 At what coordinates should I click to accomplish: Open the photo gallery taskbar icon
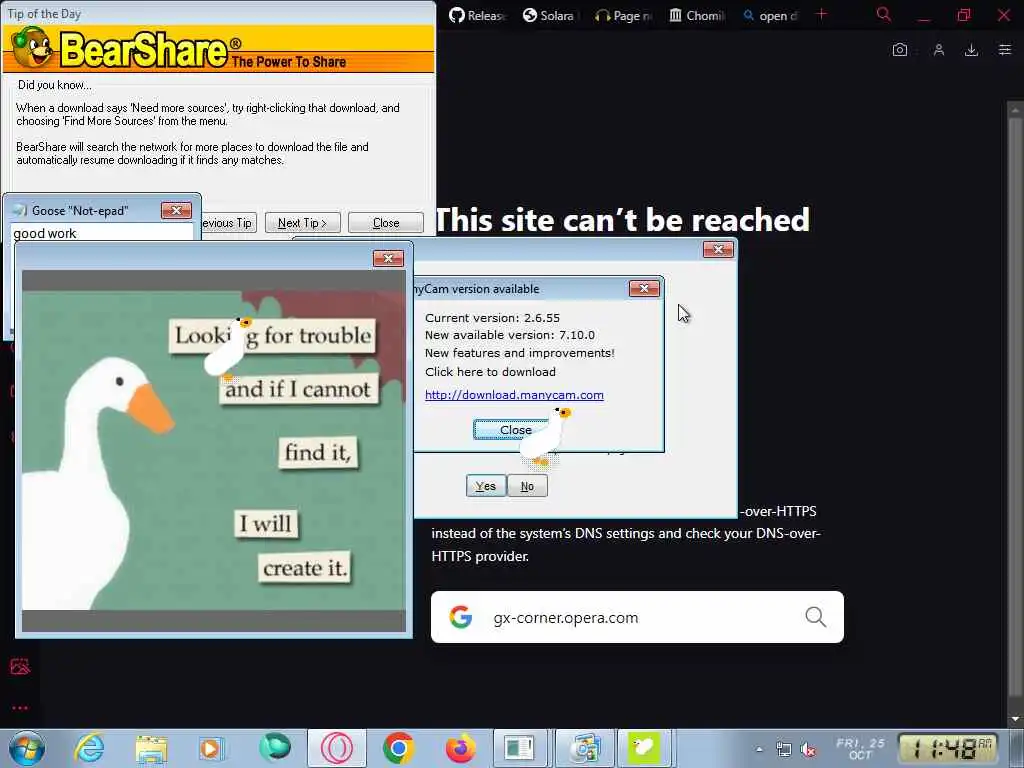pos(583,748)
